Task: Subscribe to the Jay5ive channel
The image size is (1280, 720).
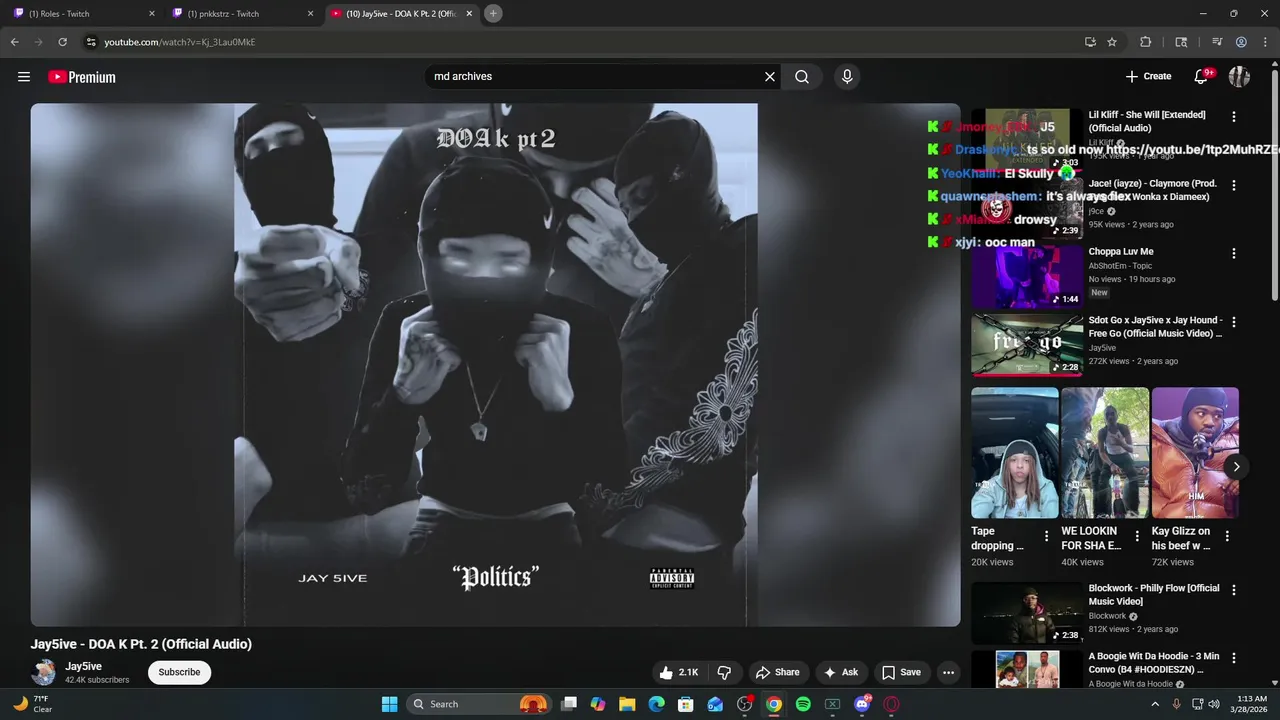Action: click(x=179, y=672)
